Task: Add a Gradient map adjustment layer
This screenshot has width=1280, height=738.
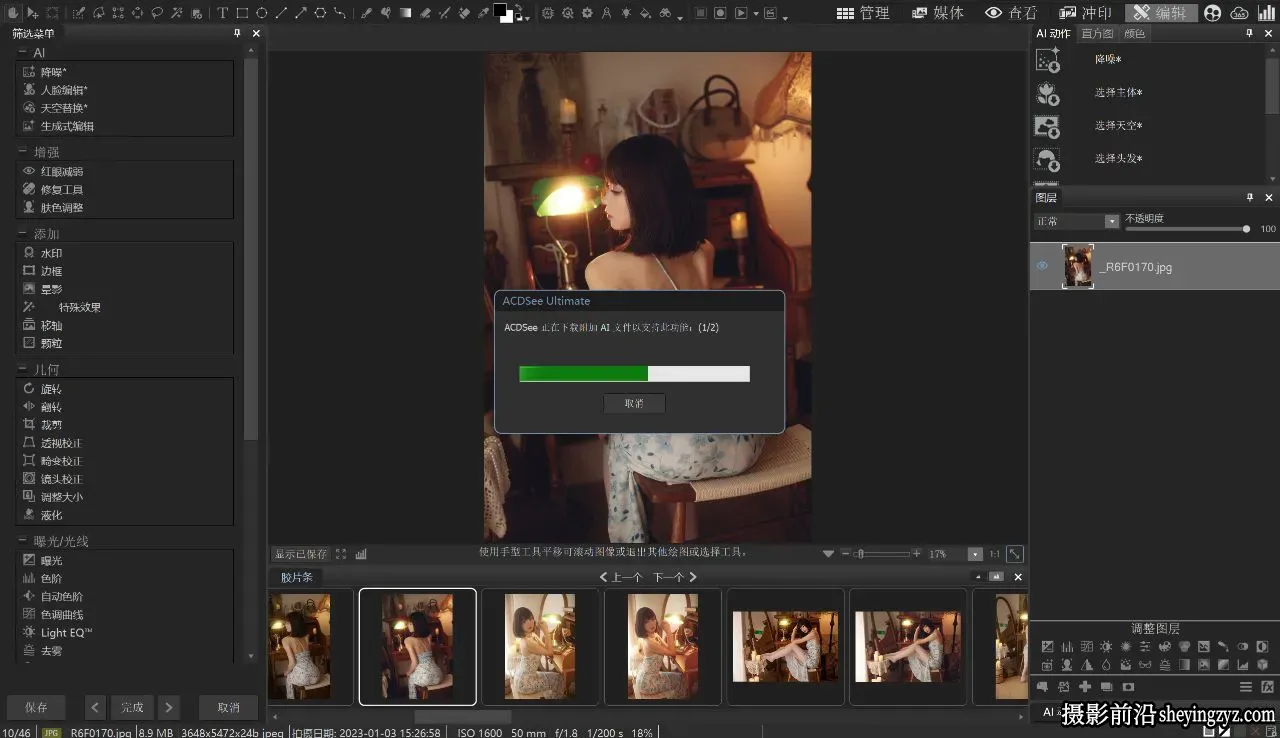Action: [x=1184, y=665]
